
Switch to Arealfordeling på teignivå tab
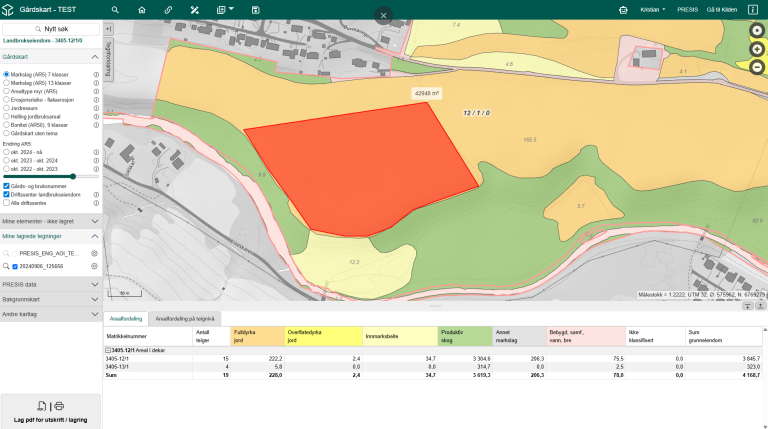[x=186, y=318]
